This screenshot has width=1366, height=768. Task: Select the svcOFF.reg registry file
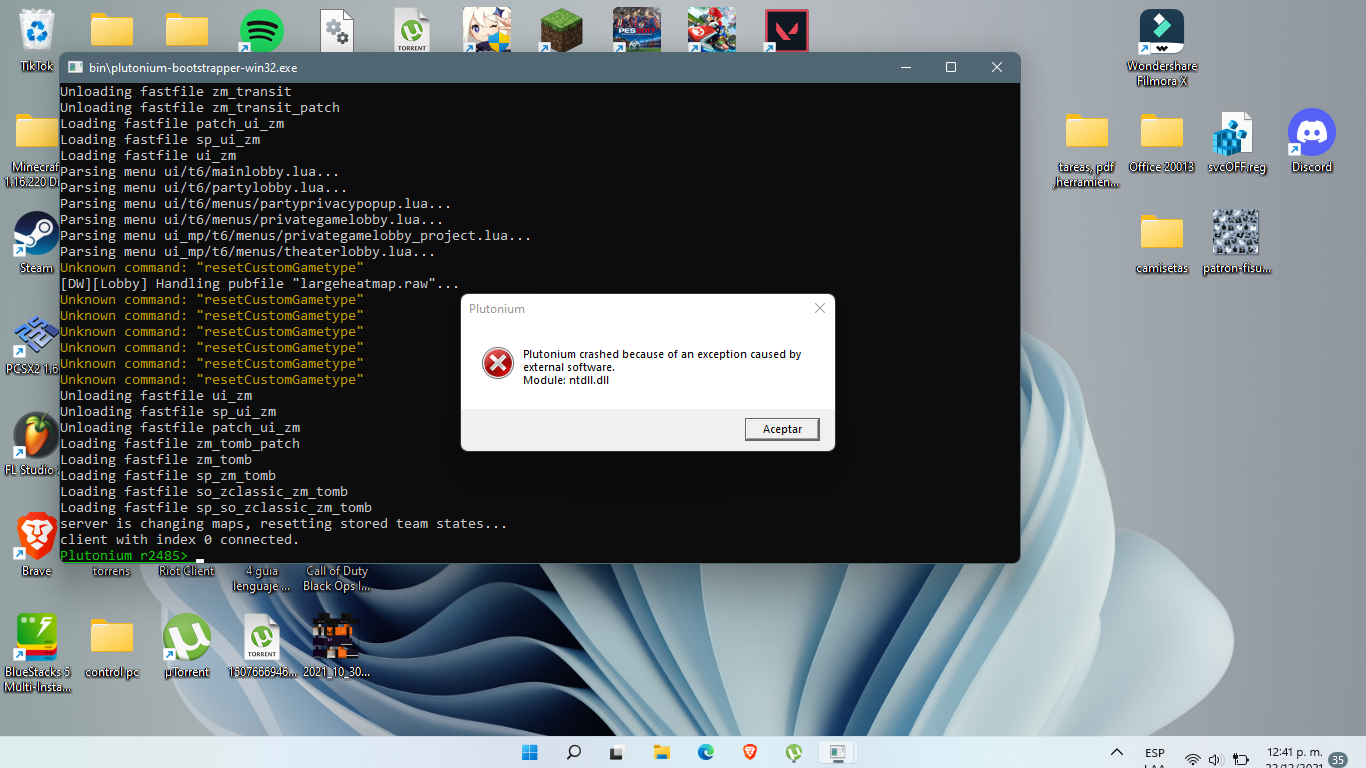coord(1236,140)
